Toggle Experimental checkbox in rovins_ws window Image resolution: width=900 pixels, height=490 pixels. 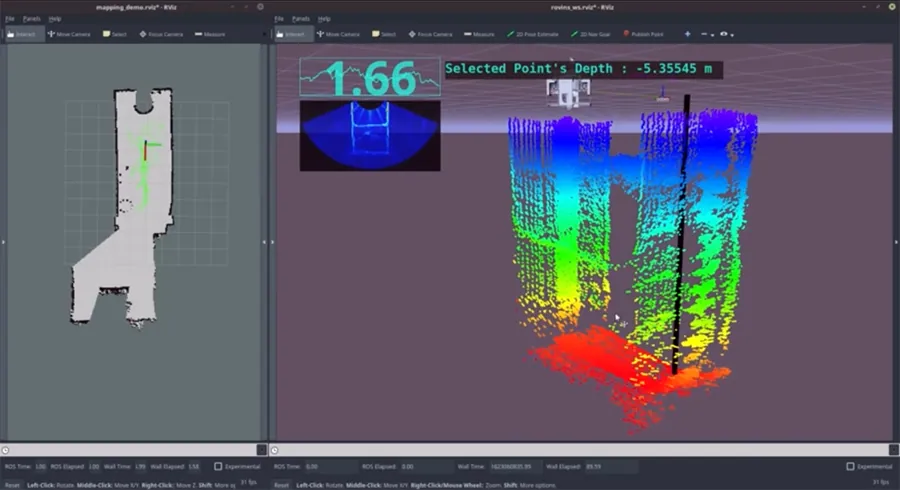click(x=851, y=466)
